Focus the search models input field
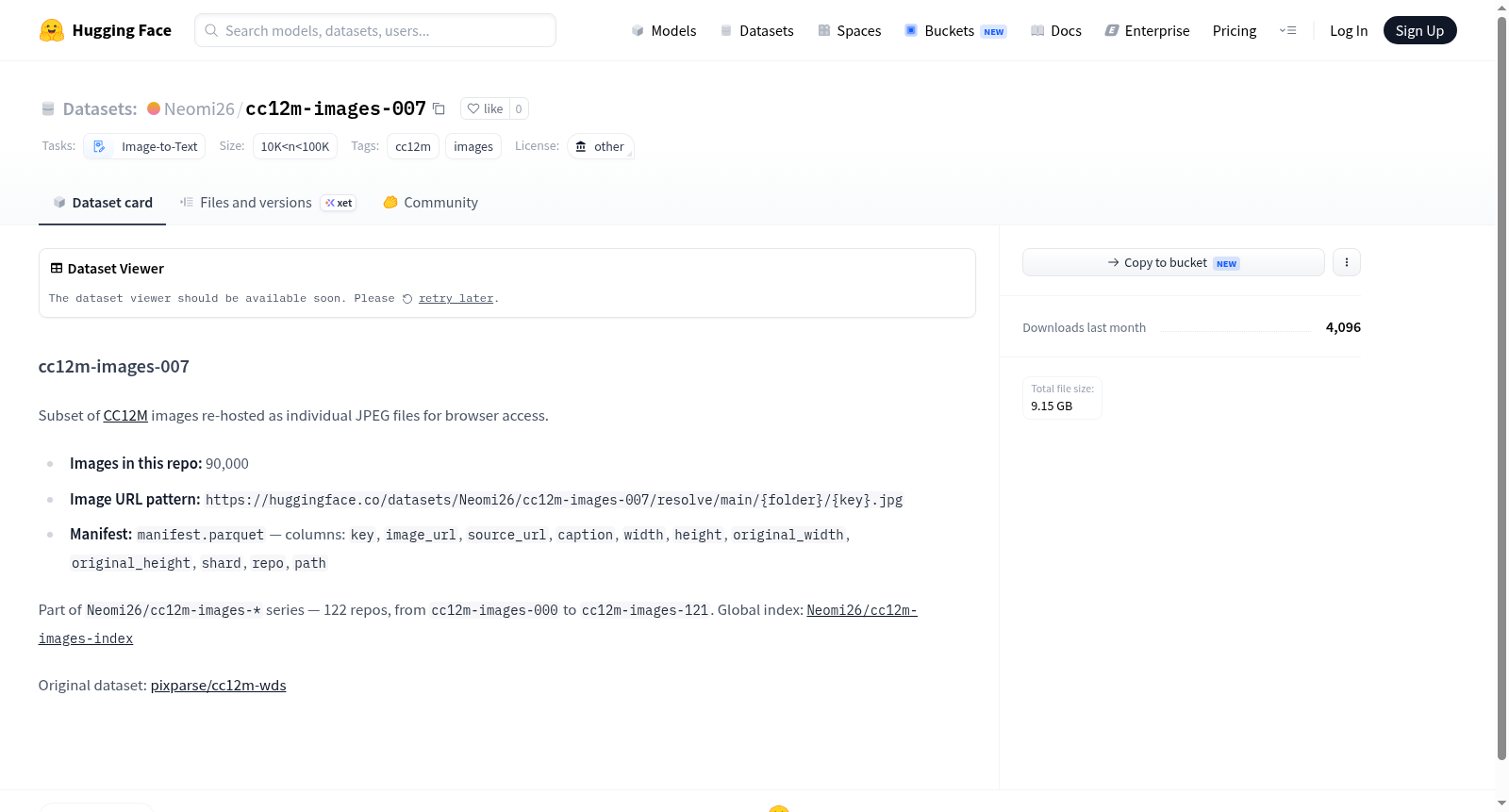This screenshot has height=812, width=1509. tap(375, 30)
